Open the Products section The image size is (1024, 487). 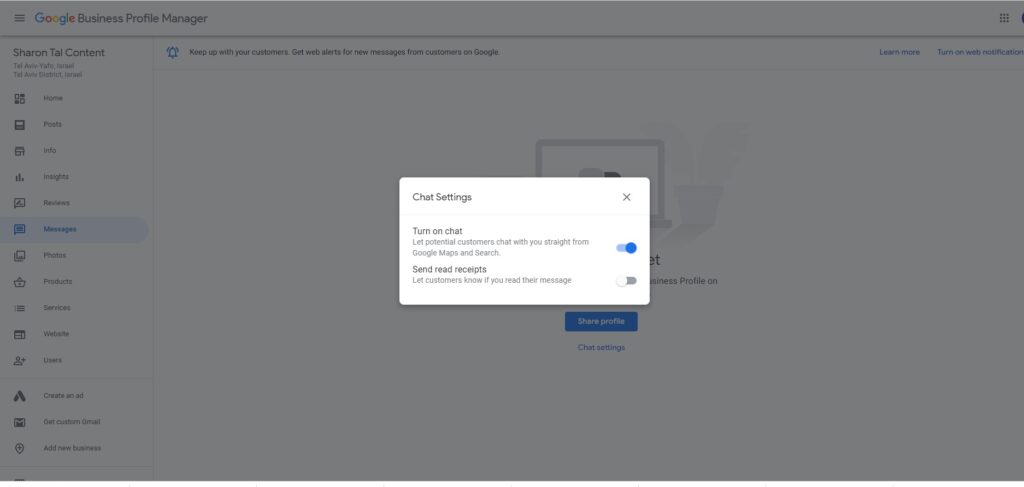[57, 282]
